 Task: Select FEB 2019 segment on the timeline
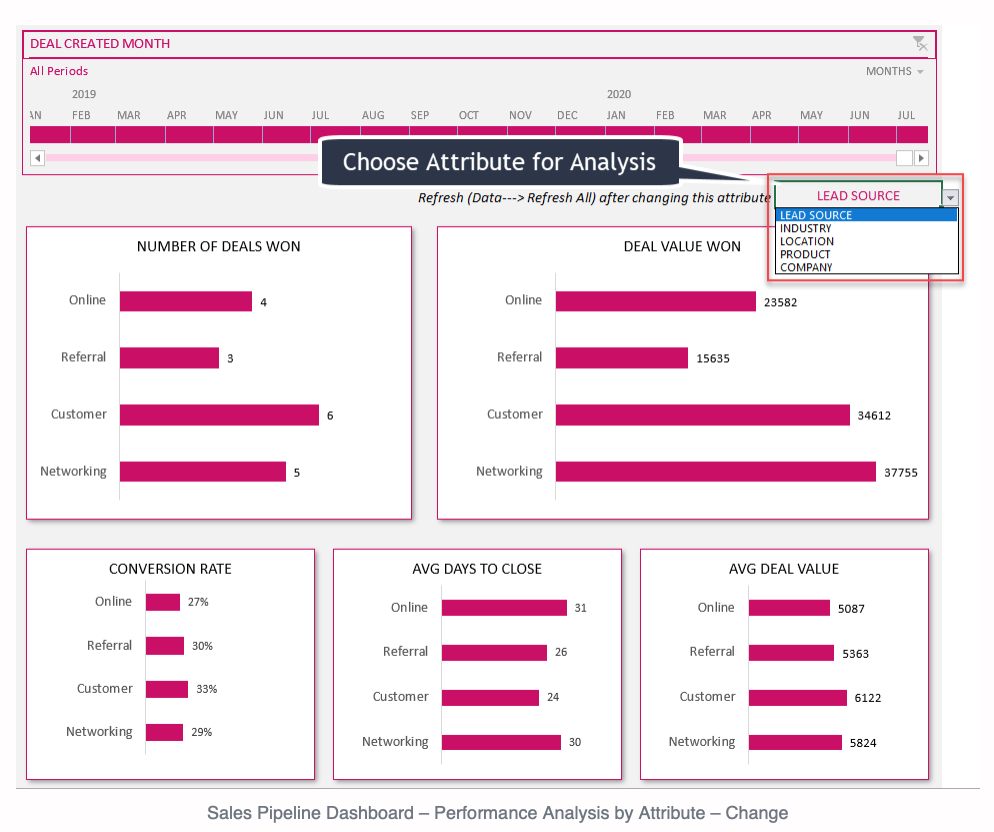93,134
